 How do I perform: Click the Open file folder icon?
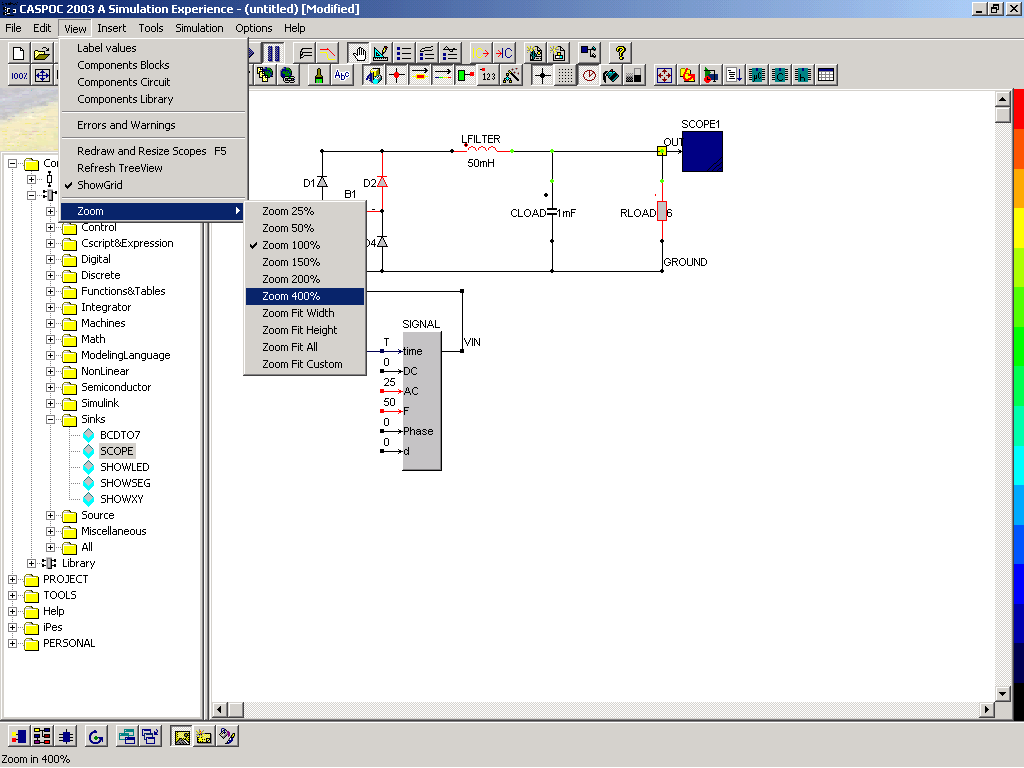42,53
